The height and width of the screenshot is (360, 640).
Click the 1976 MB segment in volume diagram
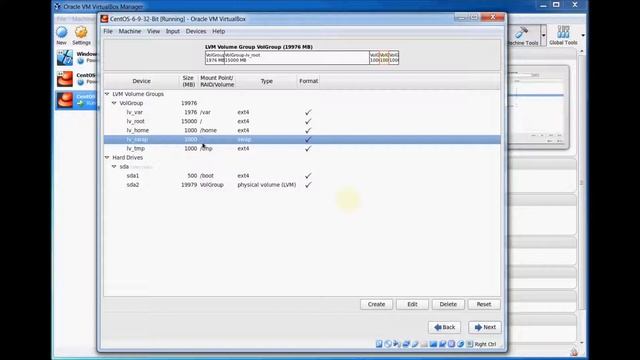(x=215, y=58)
